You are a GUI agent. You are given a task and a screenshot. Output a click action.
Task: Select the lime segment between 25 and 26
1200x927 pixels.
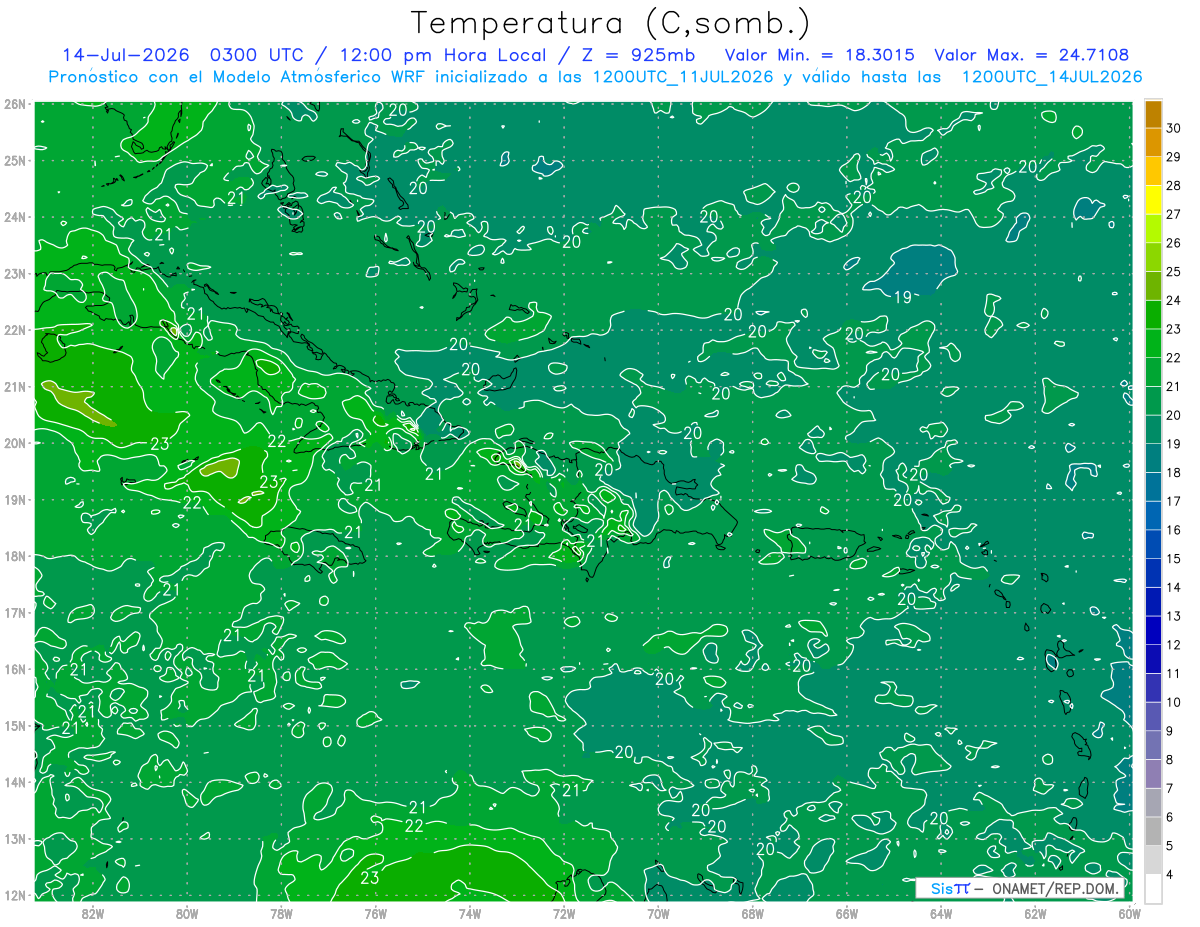coord(1153,257)
